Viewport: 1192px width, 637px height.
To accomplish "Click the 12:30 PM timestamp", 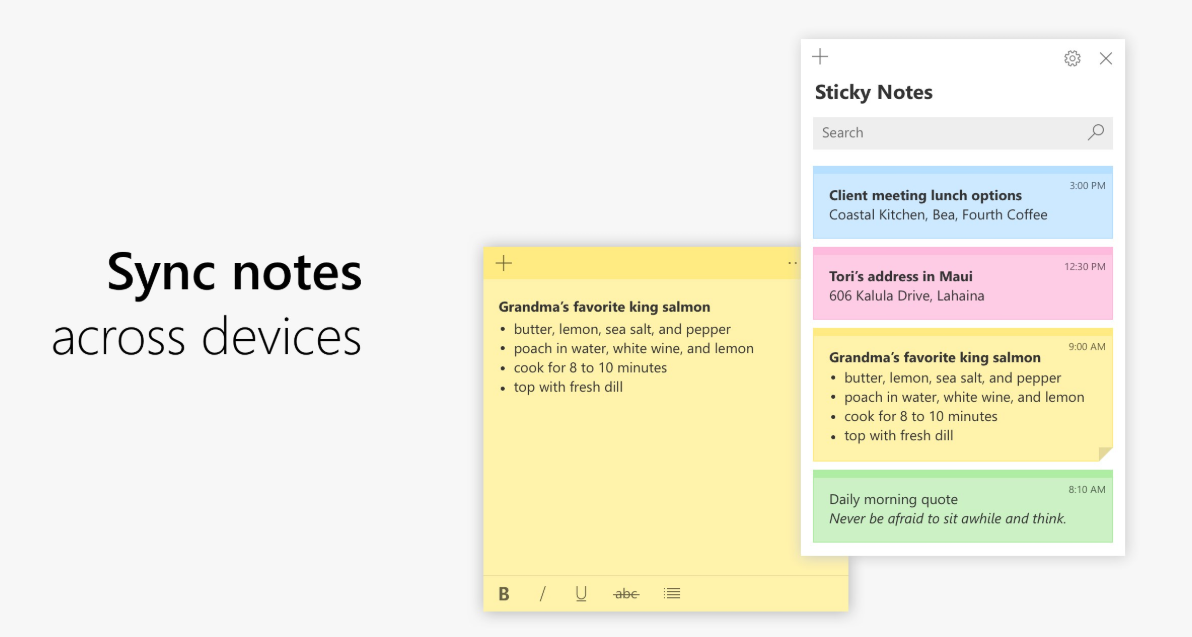I will pos(1085,267).
